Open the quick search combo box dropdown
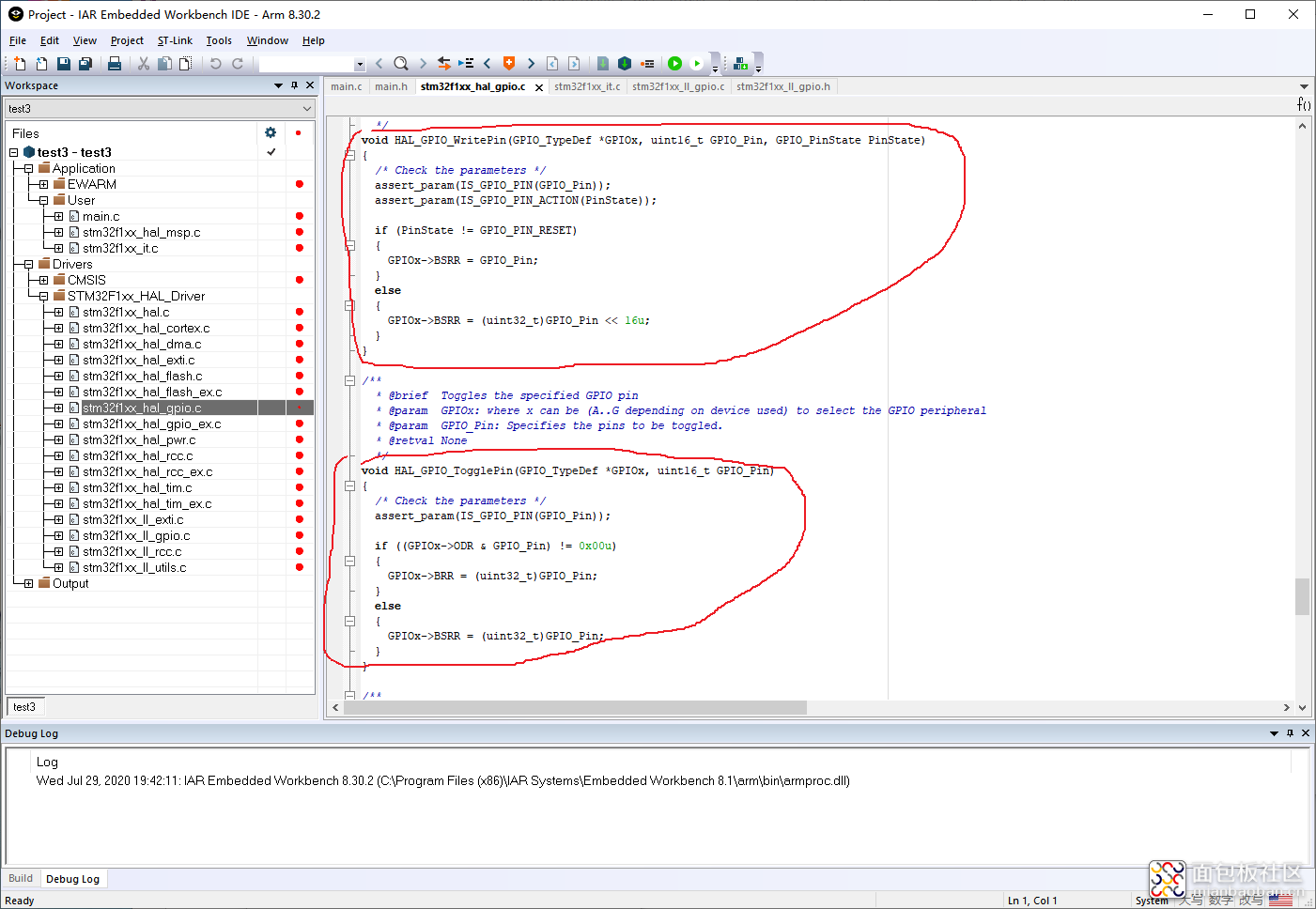Screen dimensions: 1316x909 [x=360, y=64]
